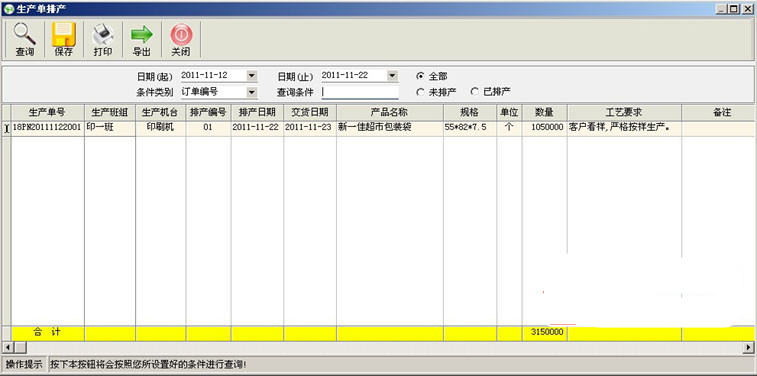Select the 印刷机 cell
Viewport: 757px width, 376px height.
(160, 128)
